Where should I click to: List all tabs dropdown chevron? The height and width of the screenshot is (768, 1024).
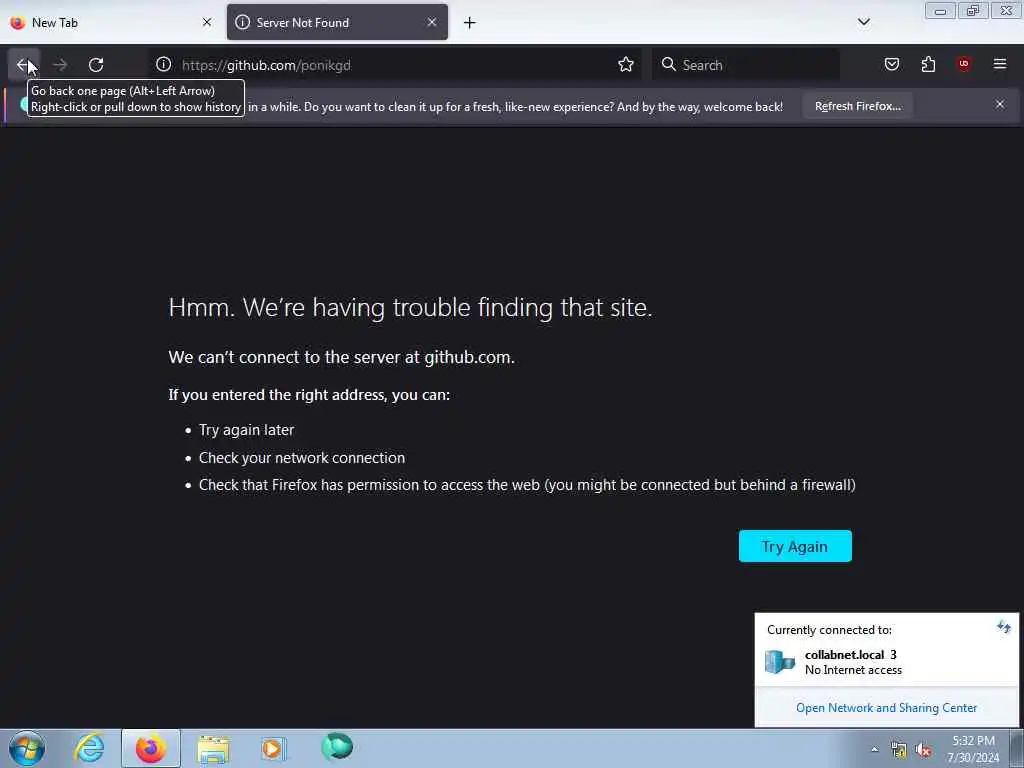pyautogui.click(x=863, y=22)
